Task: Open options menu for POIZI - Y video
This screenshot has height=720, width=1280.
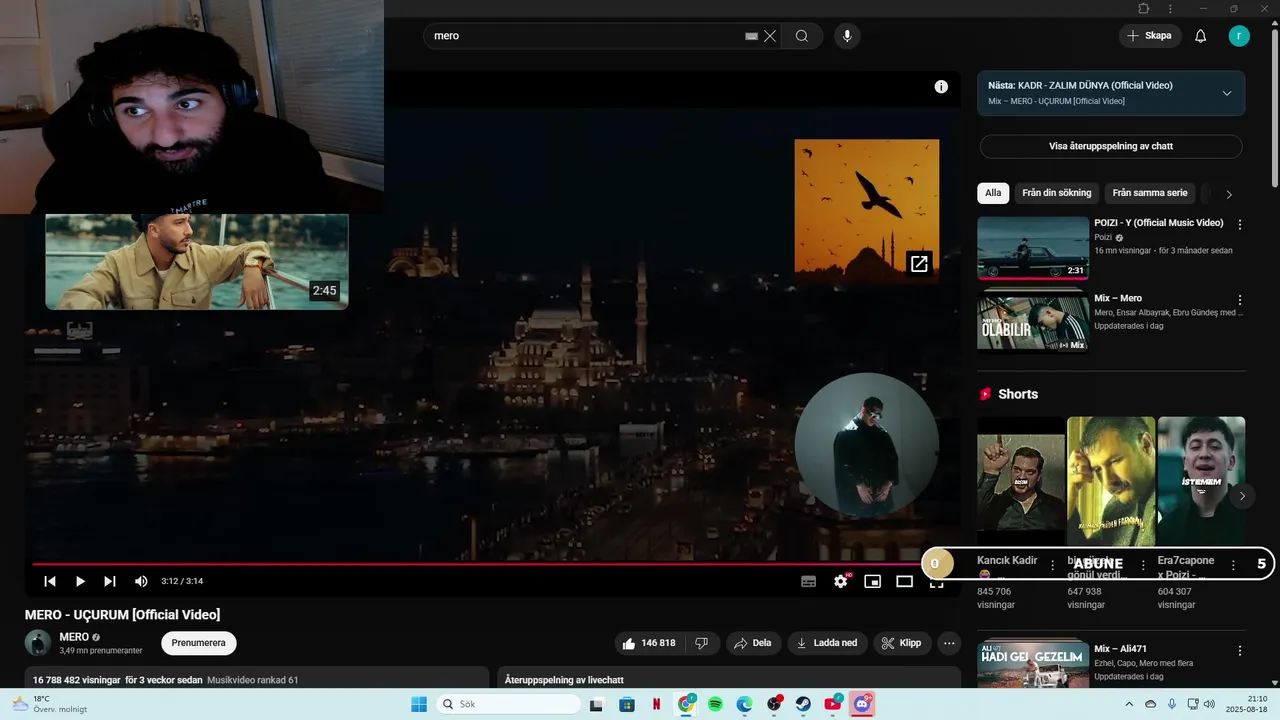Action: pos(1240,224)
